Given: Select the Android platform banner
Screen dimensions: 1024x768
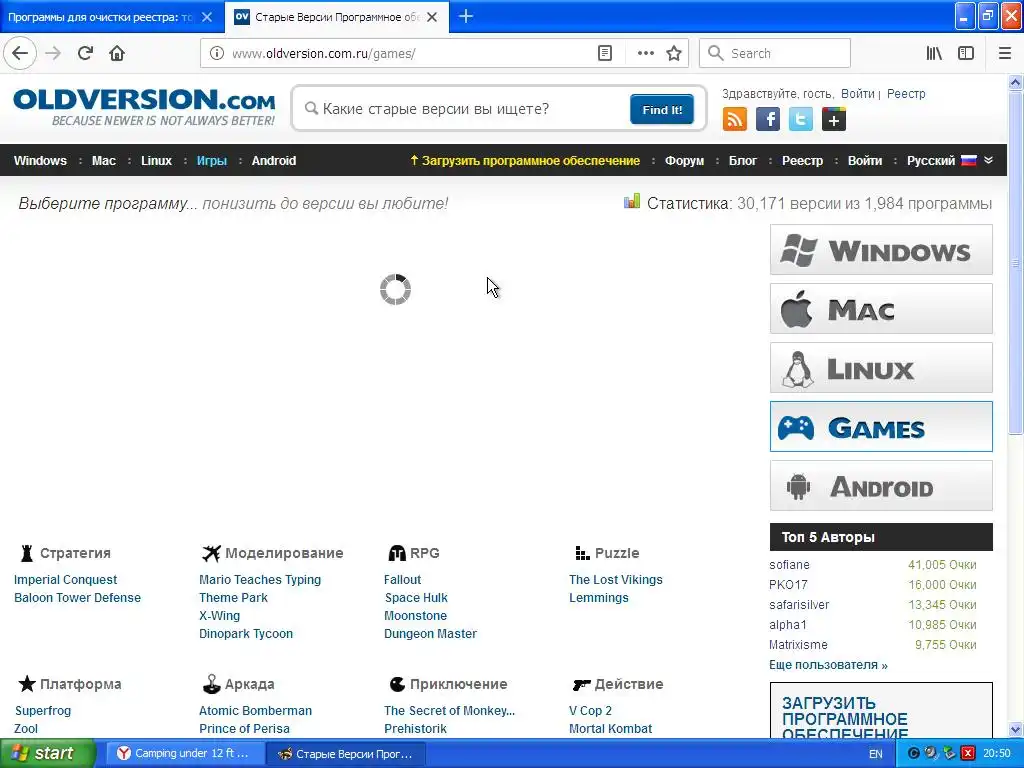Looking at the screenshot, I should coord(881,485).
